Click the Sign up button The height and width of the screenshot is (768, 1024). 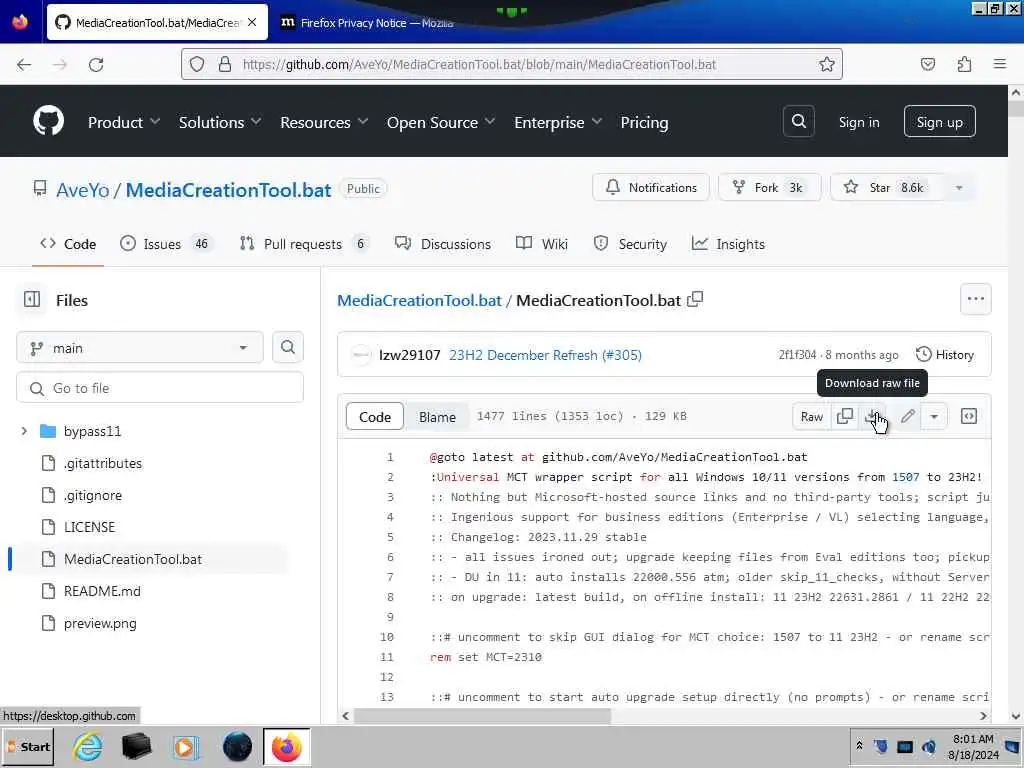click(x=939, y=121)
